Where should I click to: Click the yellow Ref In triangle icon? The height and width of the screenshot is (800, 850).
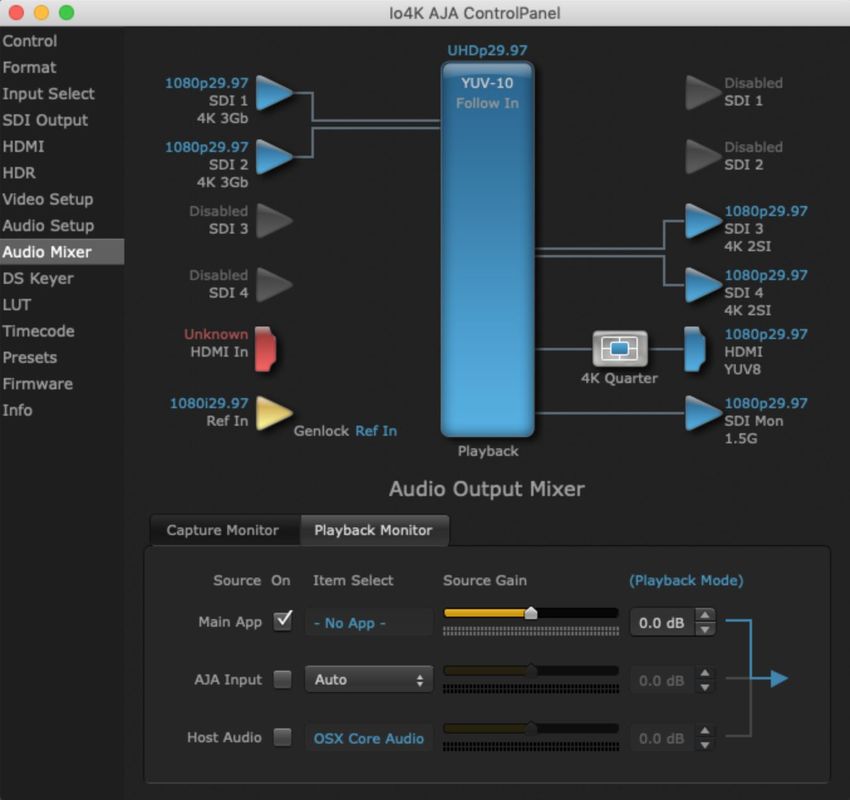(274, 413)
